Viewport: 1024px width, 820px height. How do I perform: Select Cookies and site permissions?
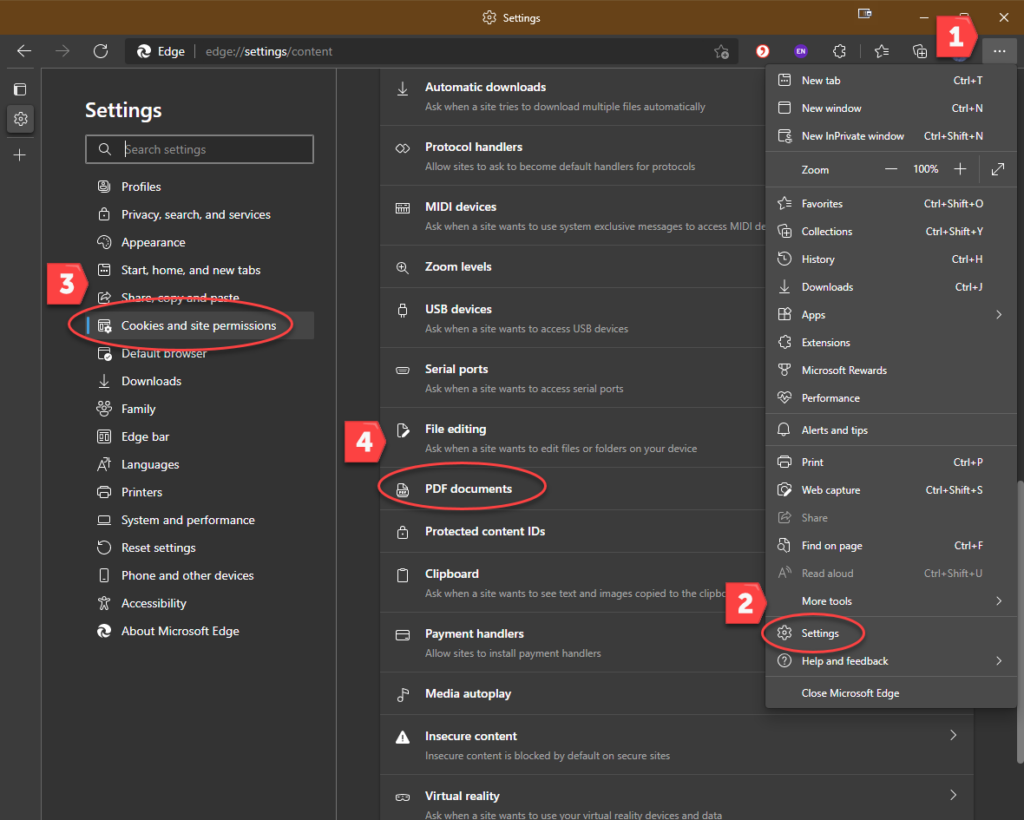(198, 326)
